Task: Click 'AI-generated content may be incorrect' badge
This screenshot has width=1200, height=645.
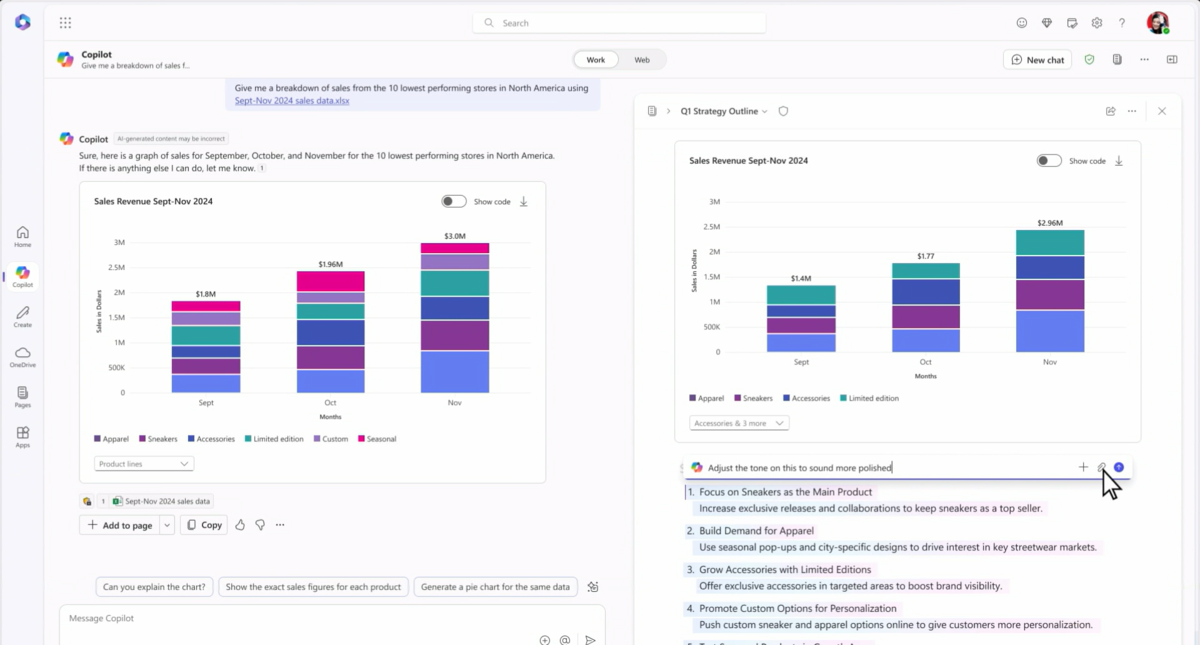Action: 171,139
